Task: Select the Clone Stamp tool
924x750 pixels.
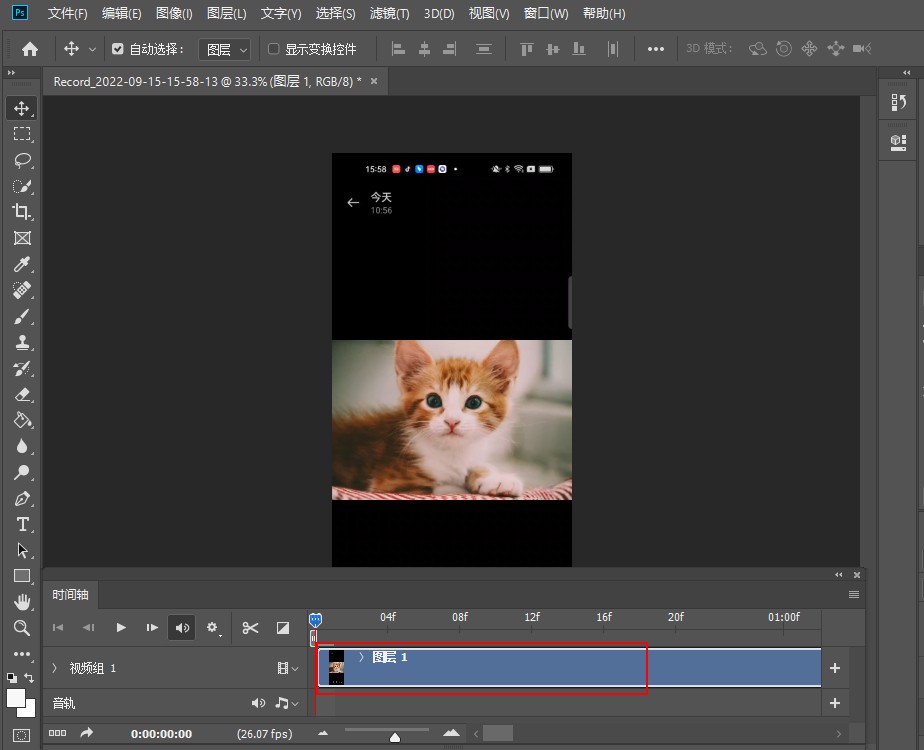Action: click(x=22, y=342)
